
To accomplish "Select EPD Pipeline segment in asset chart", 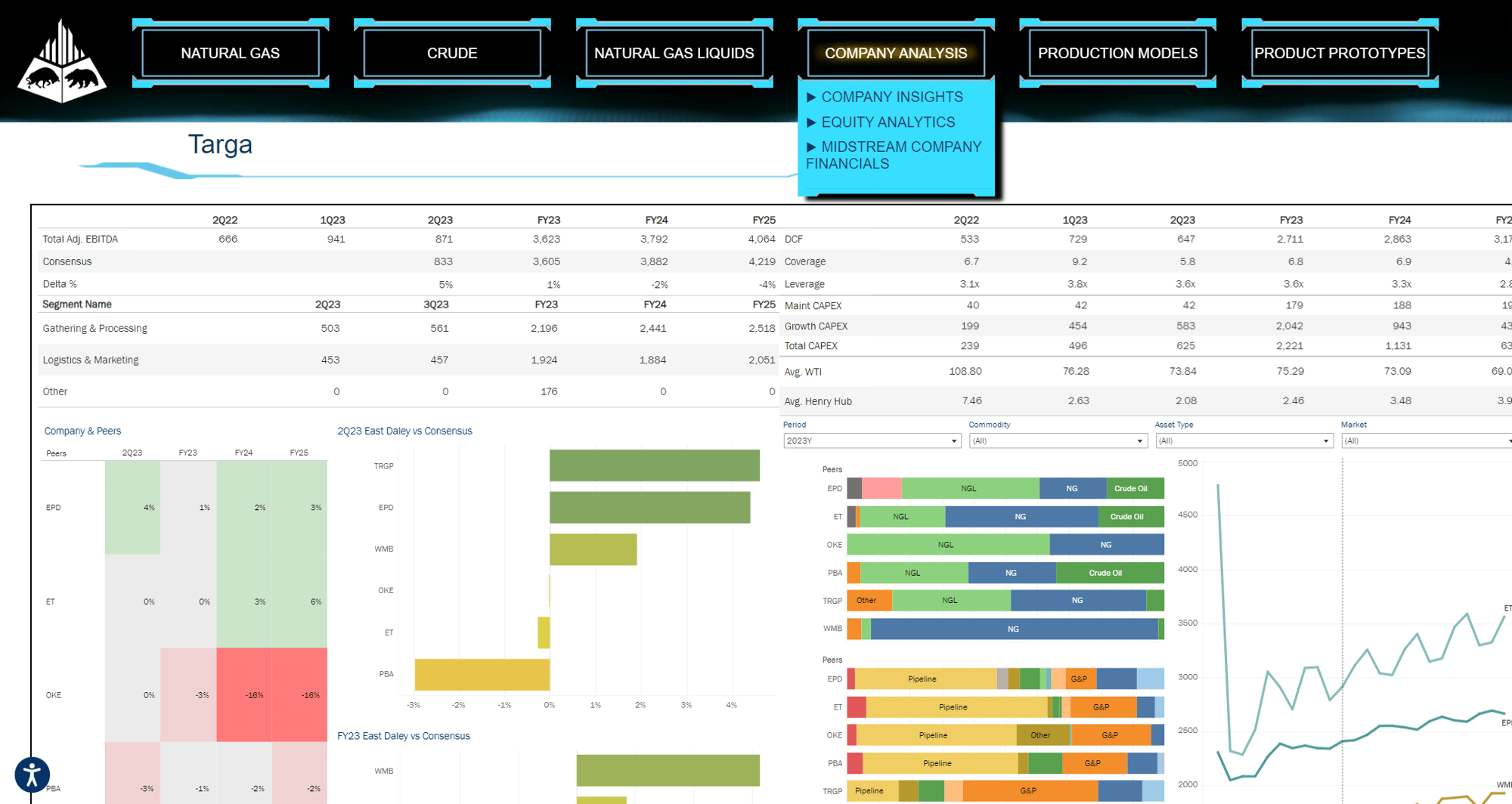I will [925, 679].
